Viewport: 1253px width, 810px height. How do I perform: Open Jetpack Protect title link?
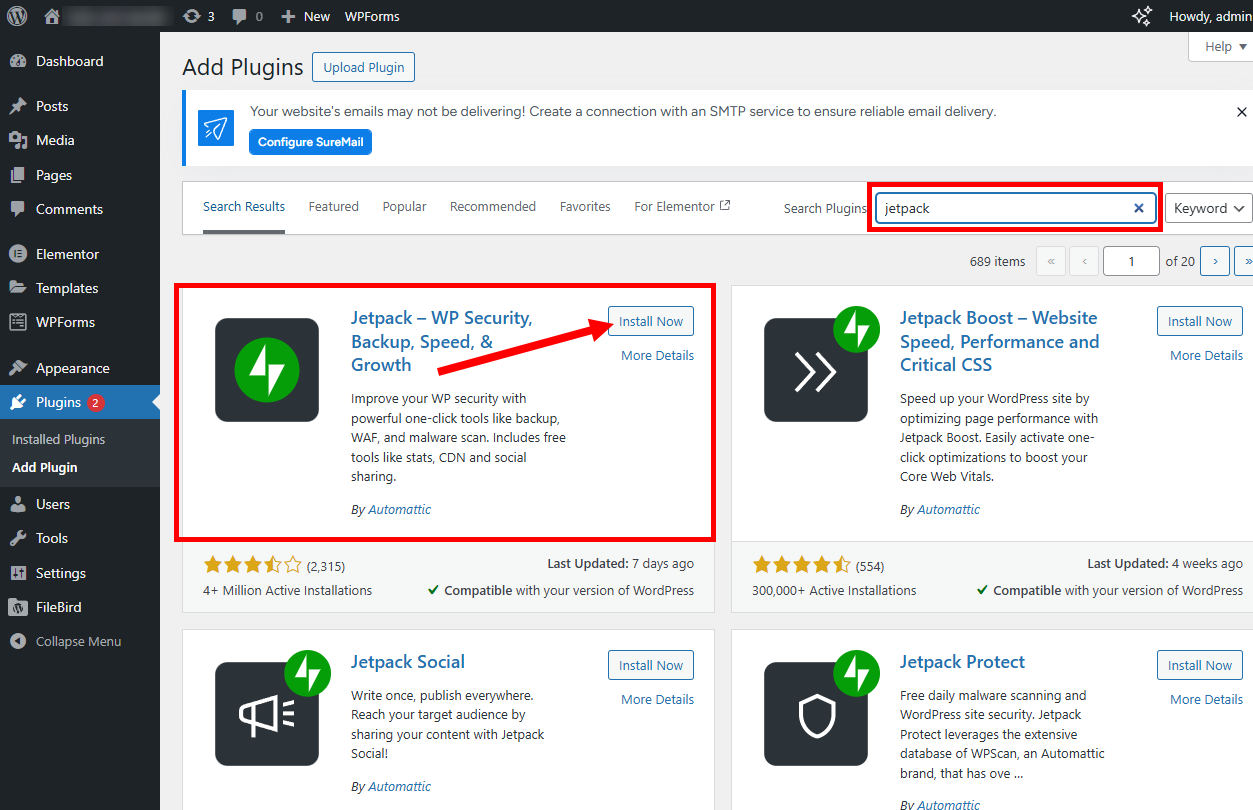(962, 662)
